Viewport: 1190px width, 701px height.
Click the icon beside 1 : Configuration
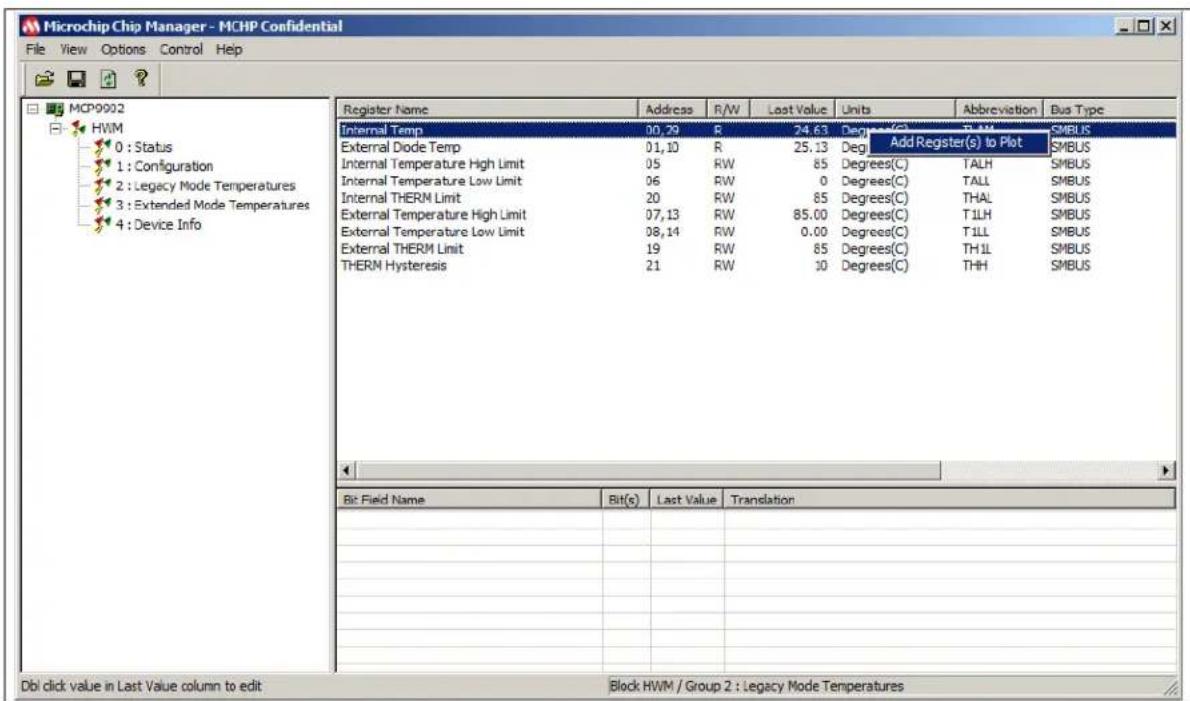pos(102,166)
